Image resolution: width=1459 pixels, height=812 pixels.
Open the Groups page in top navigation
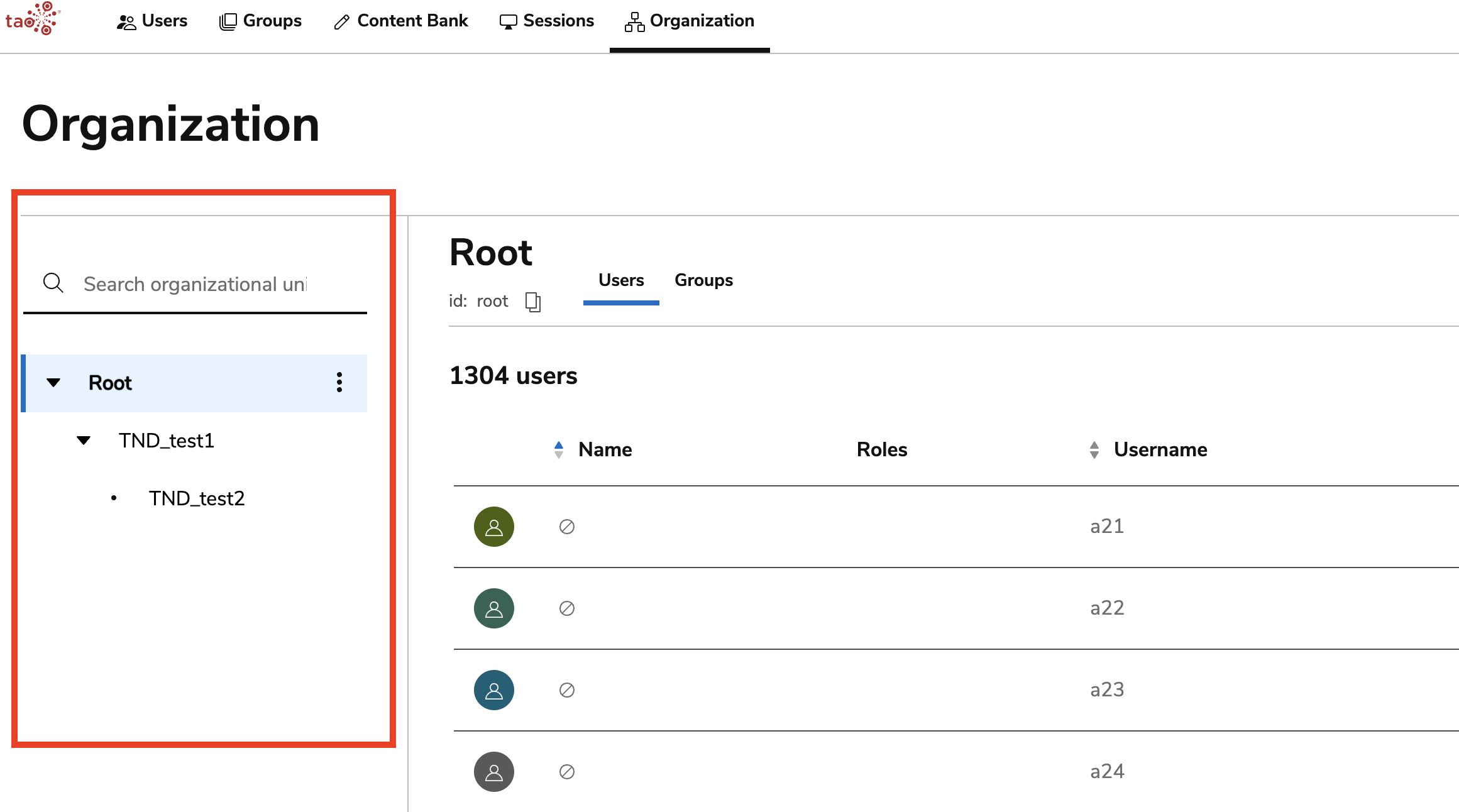(x=260, y=21)
